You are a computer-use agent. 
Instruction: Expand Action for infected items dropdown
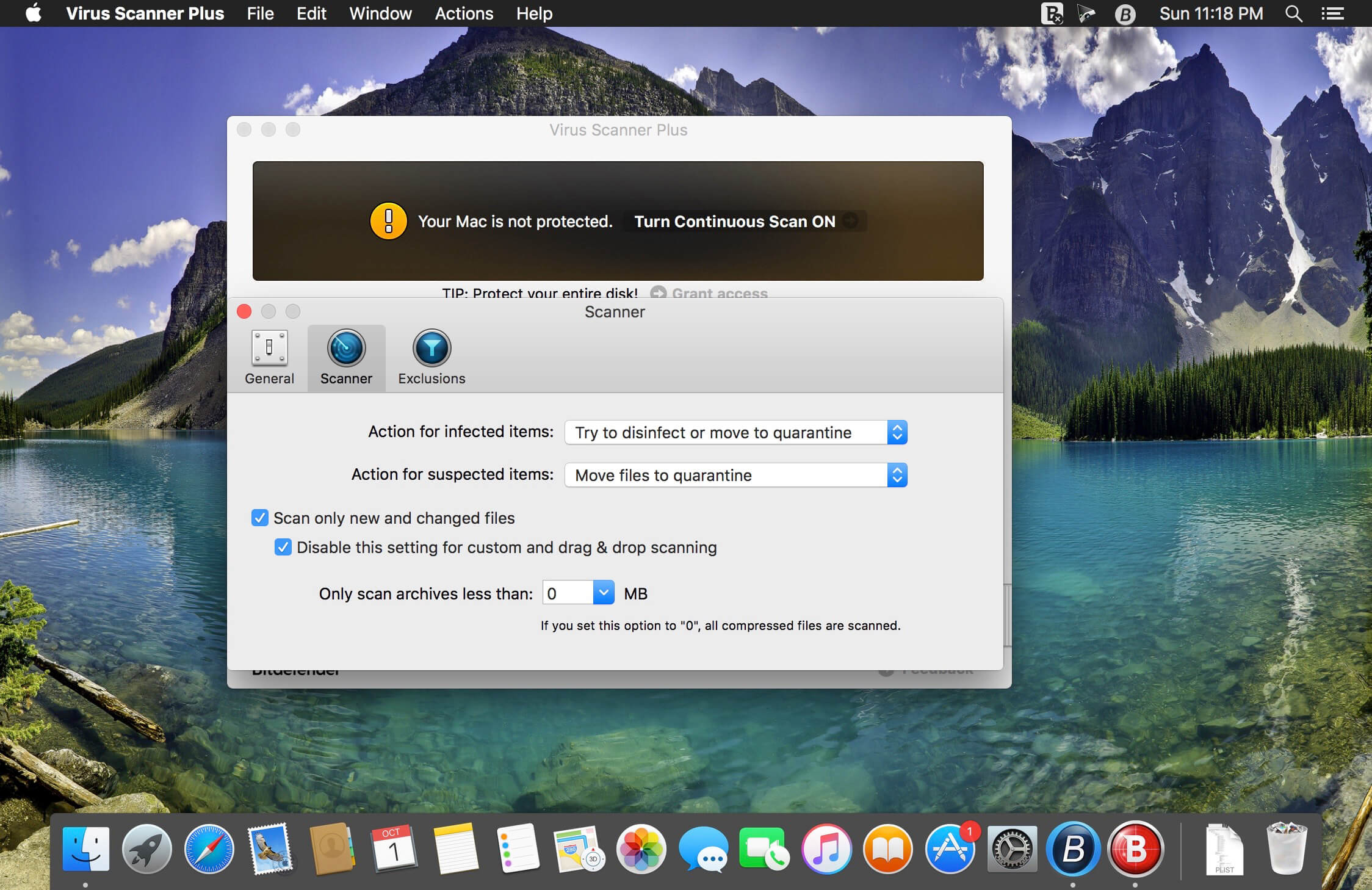point(735,432)
